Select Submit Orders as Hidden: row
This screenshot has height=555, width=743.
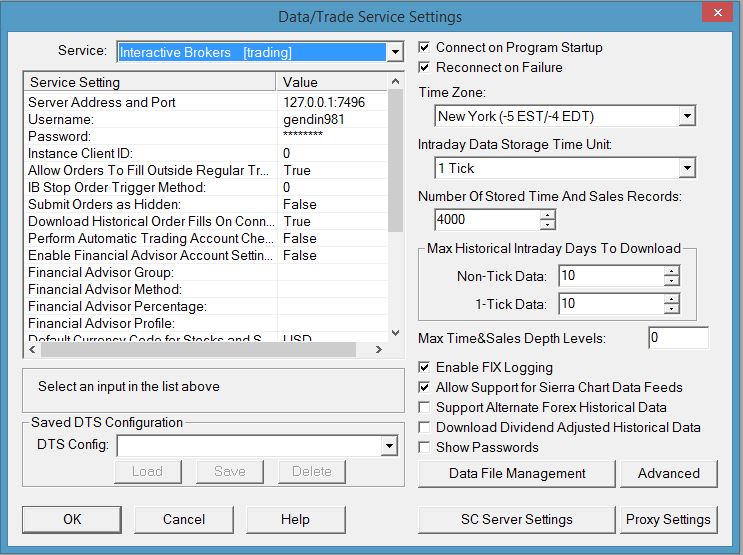(x=206, y=205)
